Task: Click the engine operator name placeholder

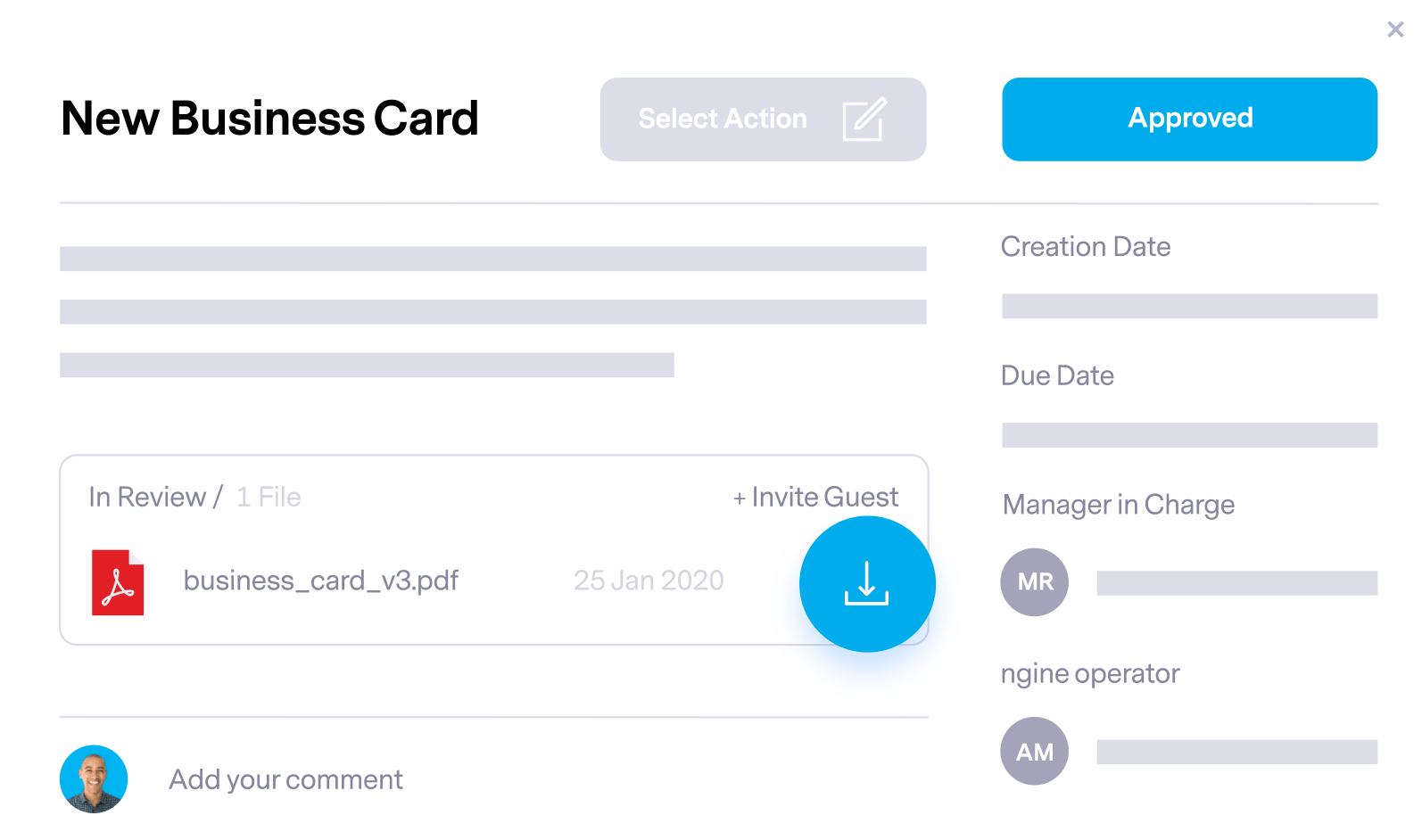Action: click(1236, 752)
